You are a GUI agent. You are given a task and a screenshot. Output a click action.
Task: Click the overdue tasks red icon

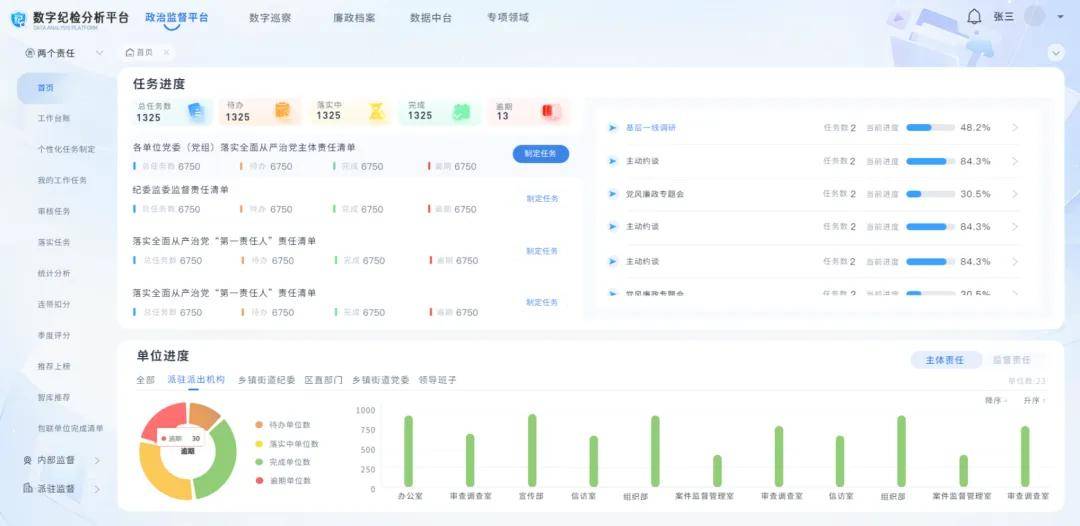coord(549,111)
